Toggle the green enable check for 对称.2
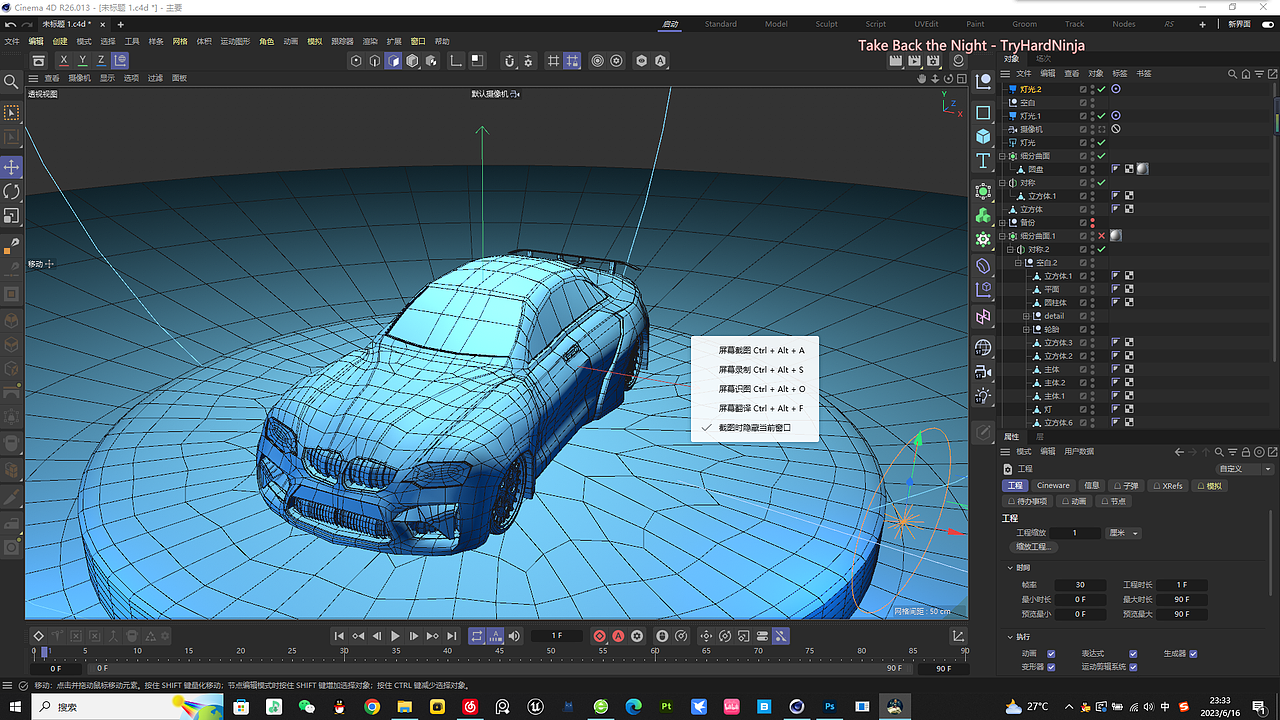The image size is (1280, 720). tap(1101, 249)
